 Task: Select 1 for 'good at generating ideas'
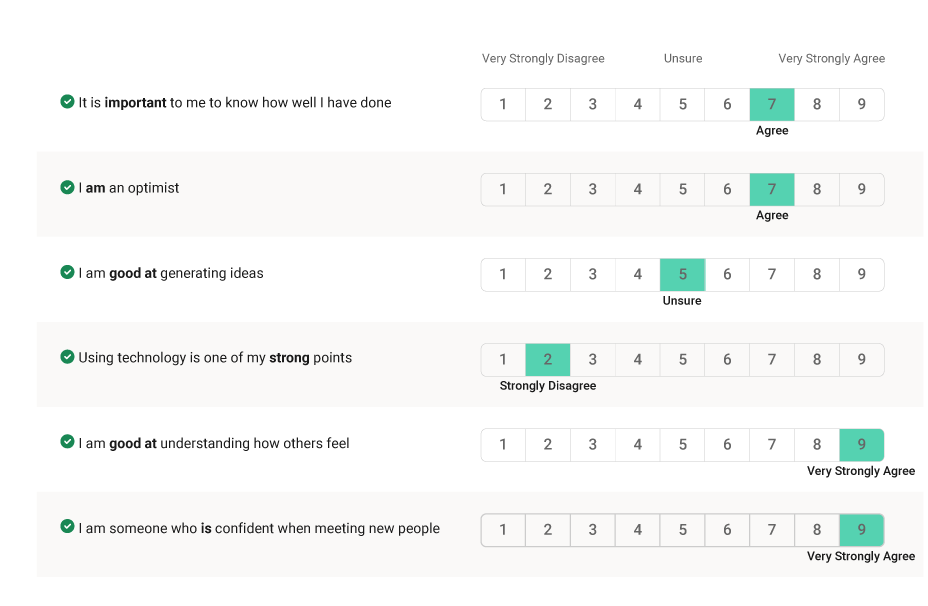[x=503, y=275]
